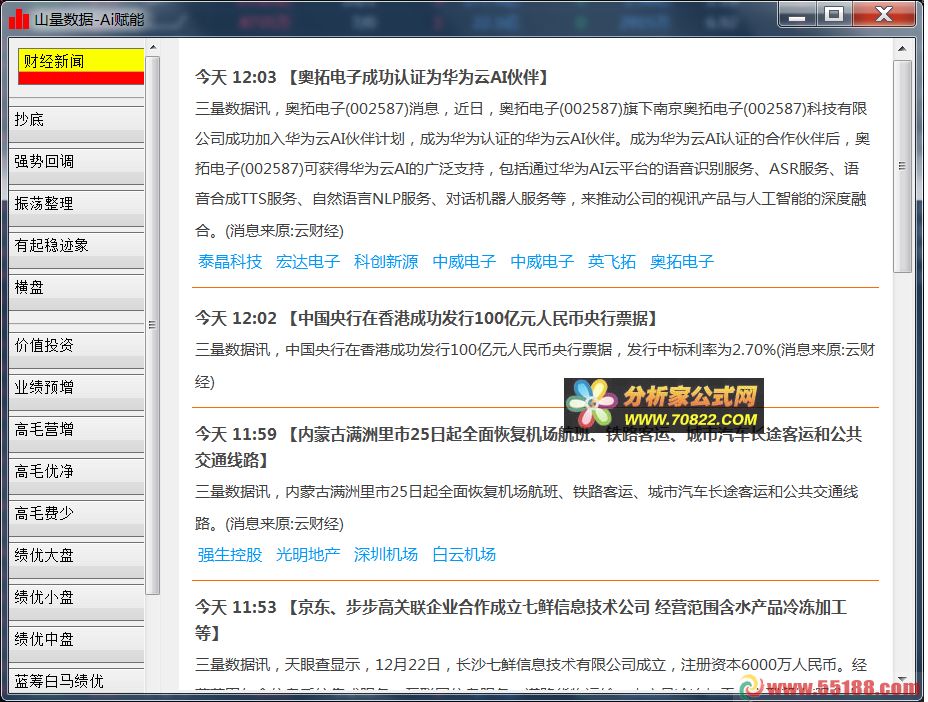
Task: Open 绩优中盘 category
Action: 76,645
